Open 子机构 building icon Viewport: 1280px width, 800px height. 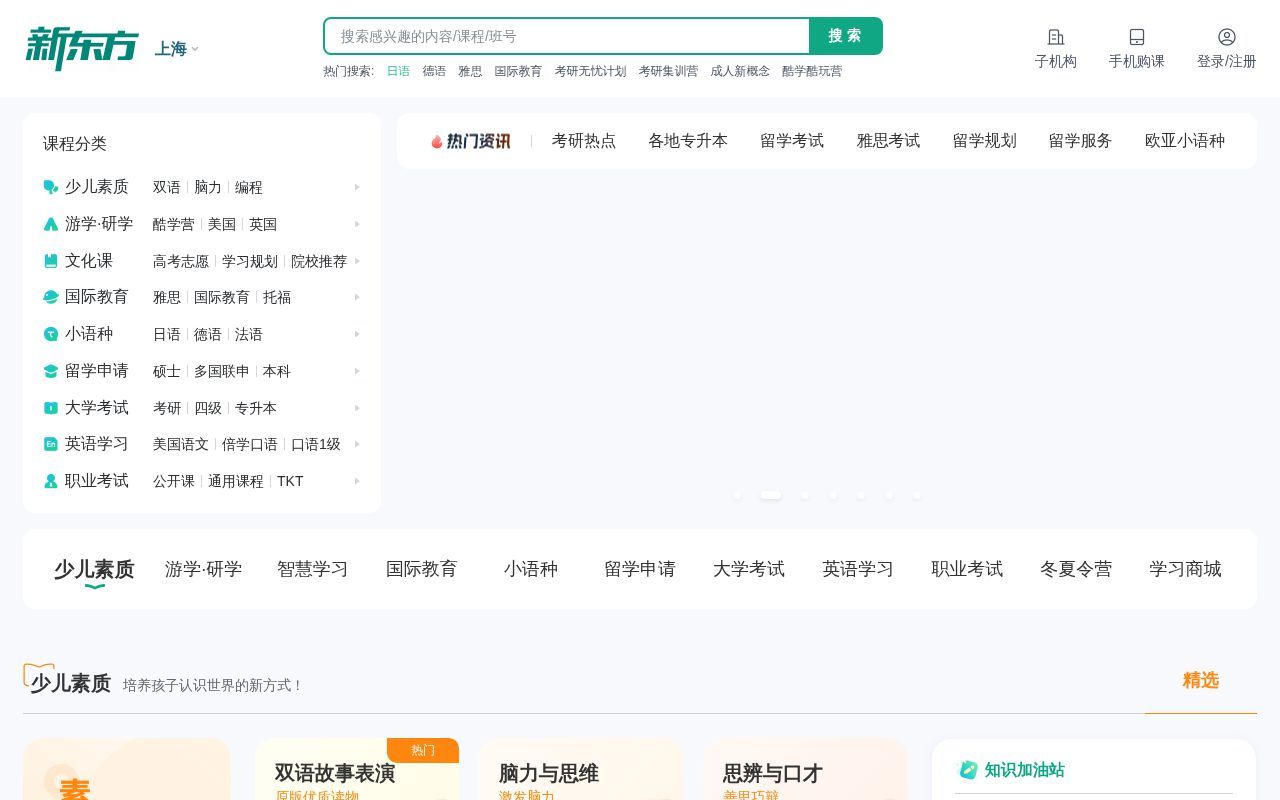(x=1056, y=37)
